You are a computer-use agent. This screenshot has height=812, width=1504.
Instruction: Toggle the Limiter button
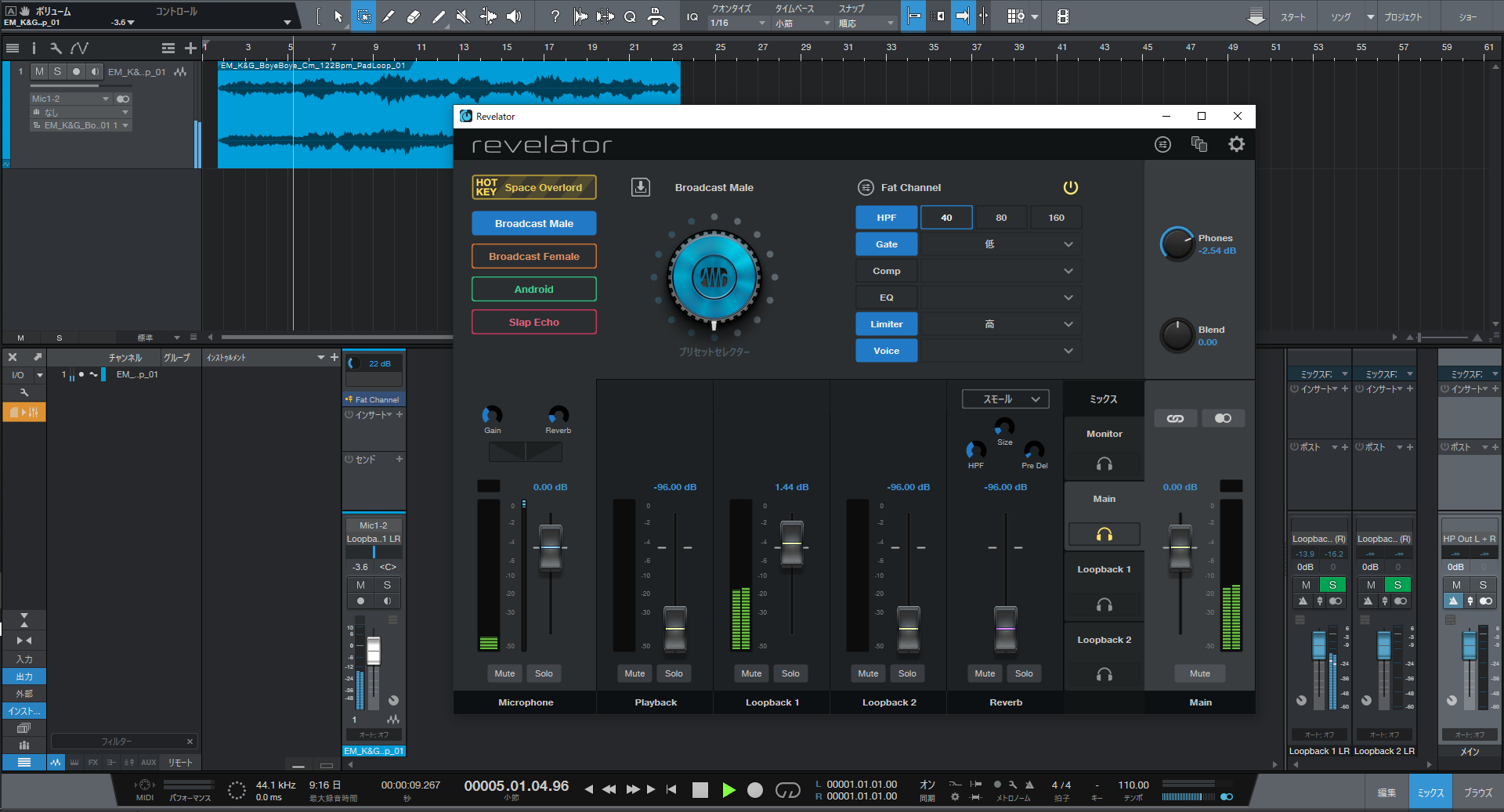coord(887,324)
